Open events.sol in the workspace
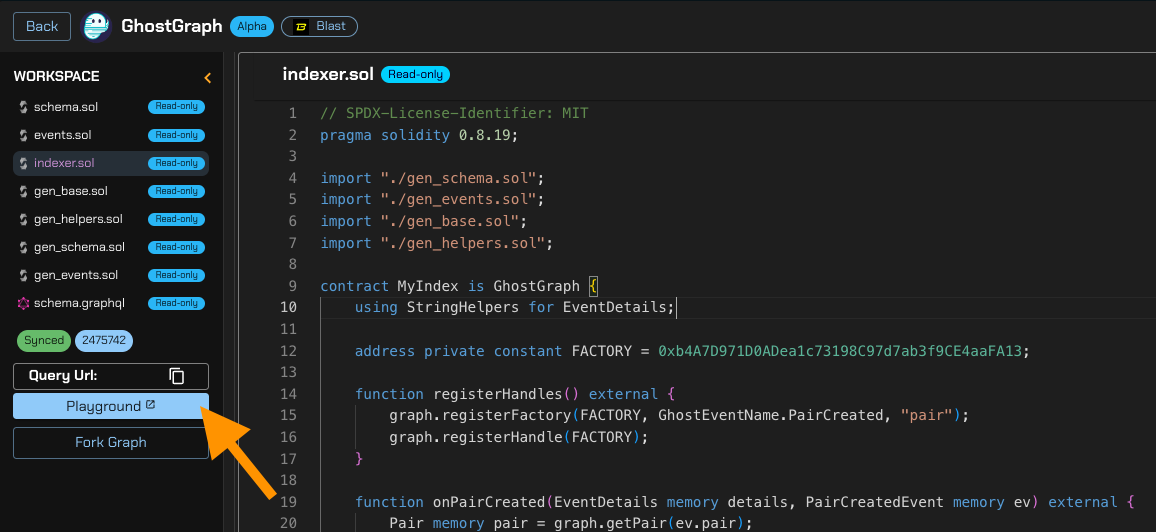This screenshot has height=532, width=1156. 62,135
